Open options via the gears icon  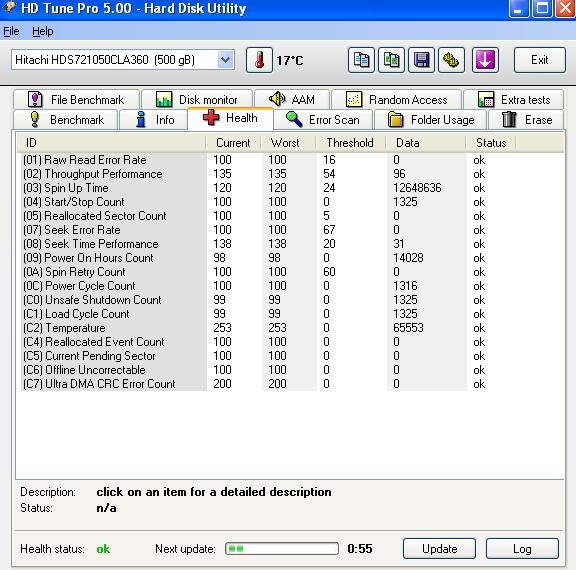click(x=451, y=60)
